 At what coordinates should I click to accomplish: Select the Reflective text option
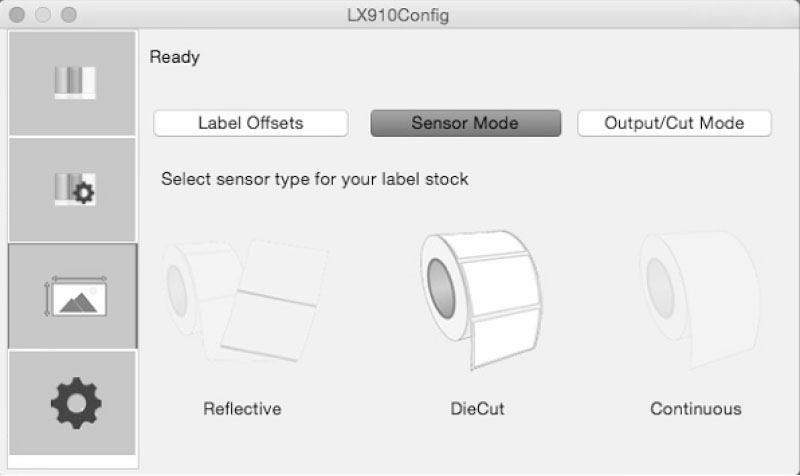coord(242,409)
